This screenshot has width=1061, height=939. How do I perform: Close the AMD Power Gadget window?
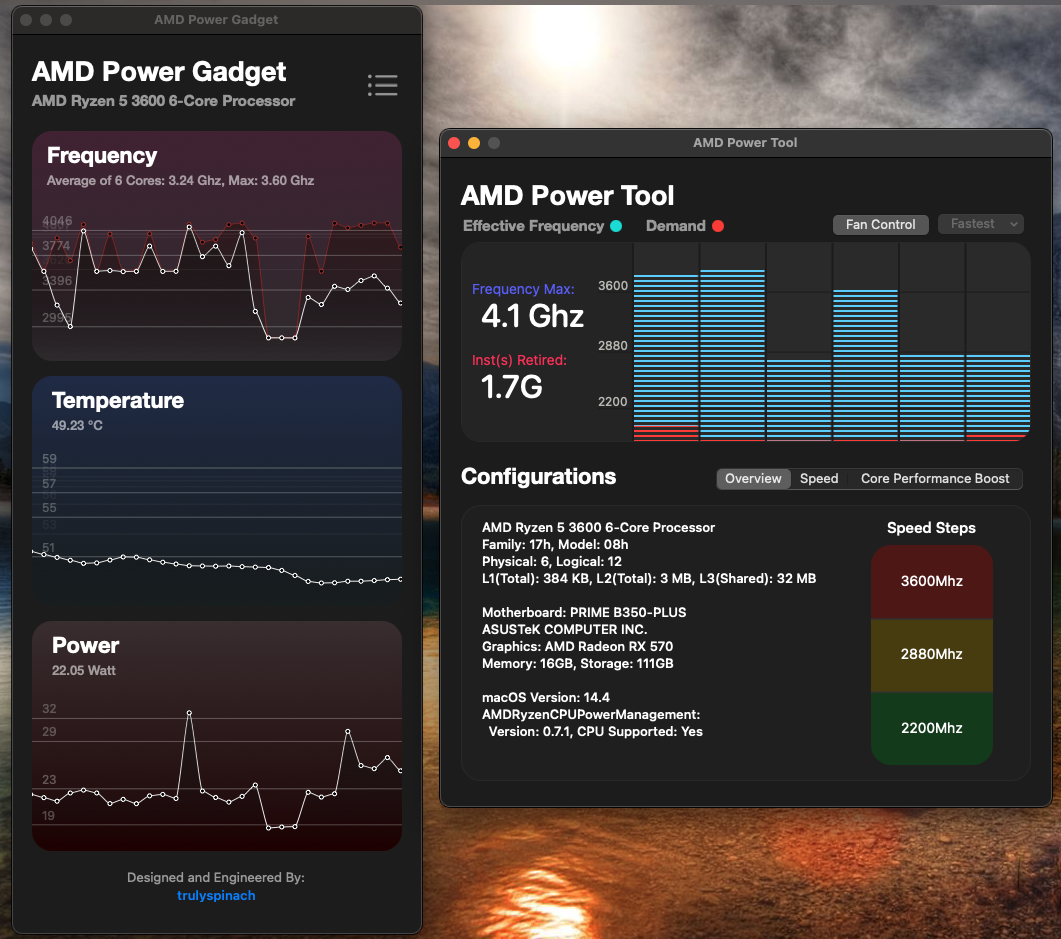(26, 20)
